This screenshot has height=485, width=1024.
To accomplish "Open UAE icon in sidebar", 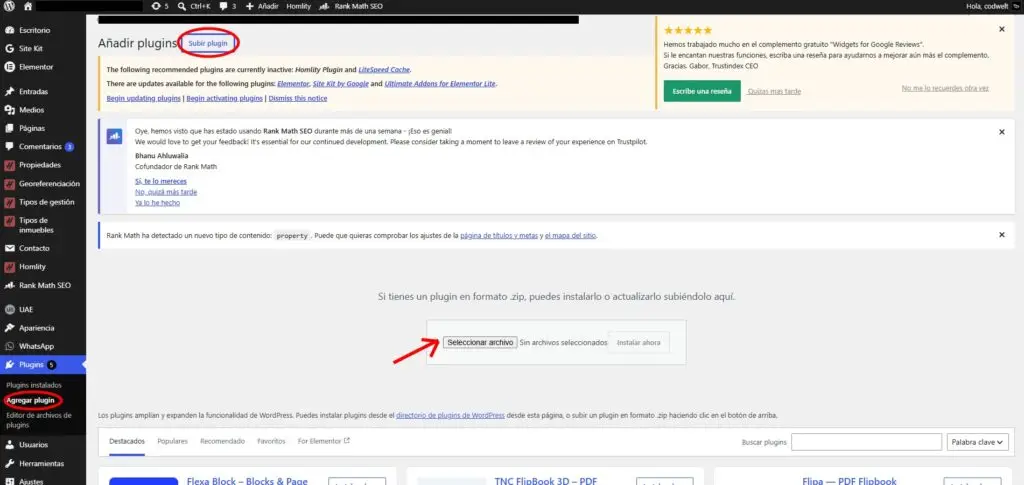I will [x=9, y=309].
